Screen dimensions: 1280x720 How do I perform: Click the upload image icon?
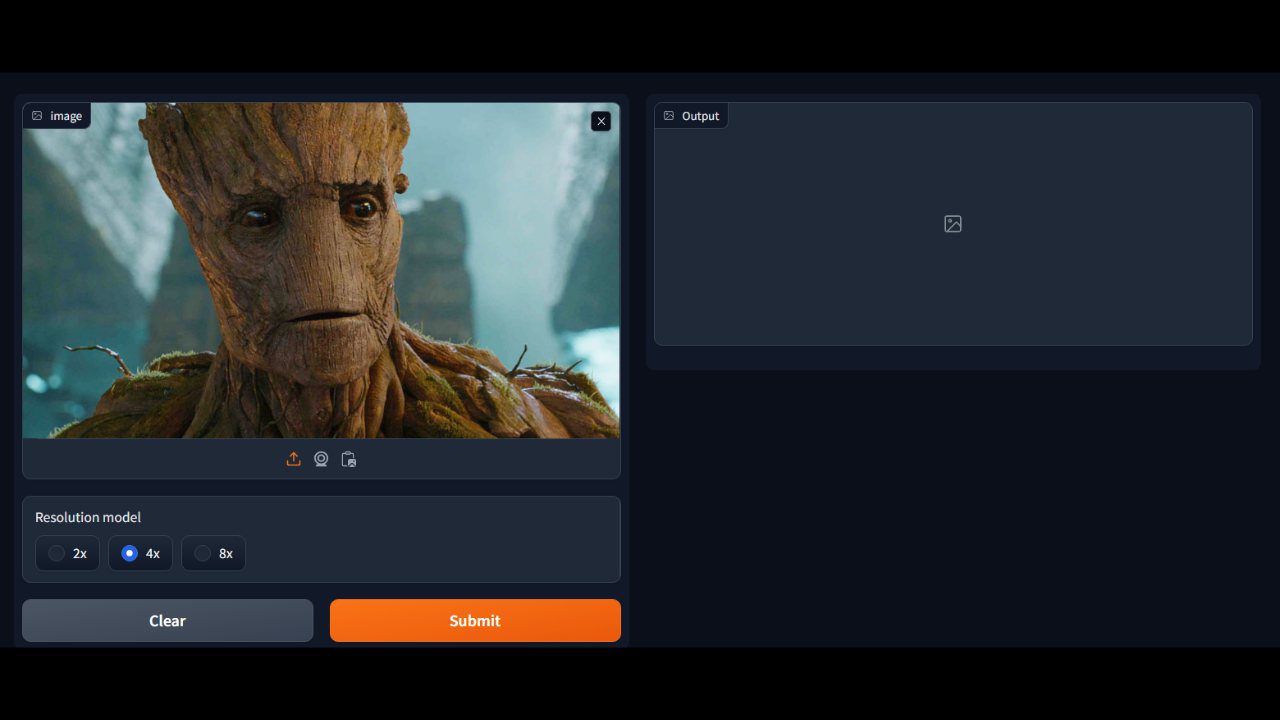tap(293, 459)
